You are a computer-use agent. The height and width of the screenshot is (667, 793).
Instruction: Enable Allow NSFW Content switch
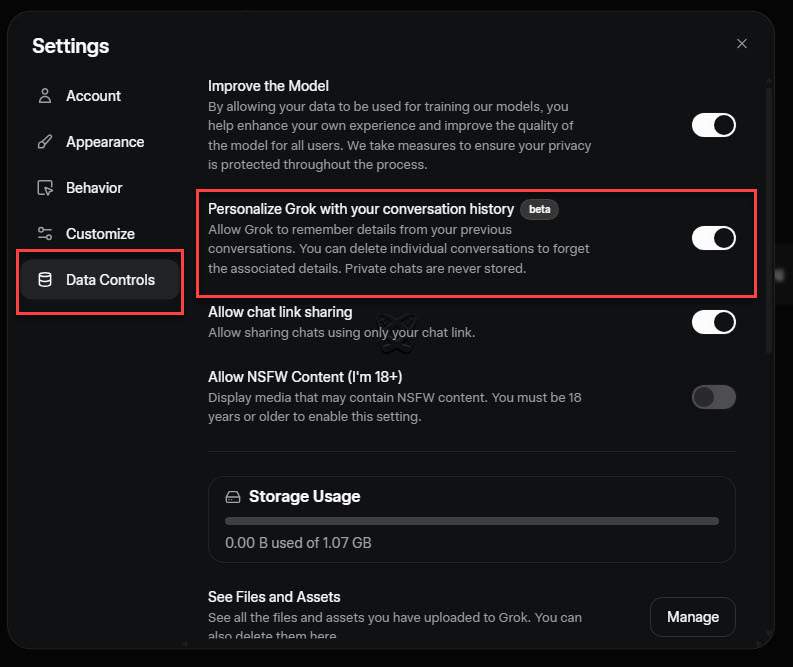[714, 397]
